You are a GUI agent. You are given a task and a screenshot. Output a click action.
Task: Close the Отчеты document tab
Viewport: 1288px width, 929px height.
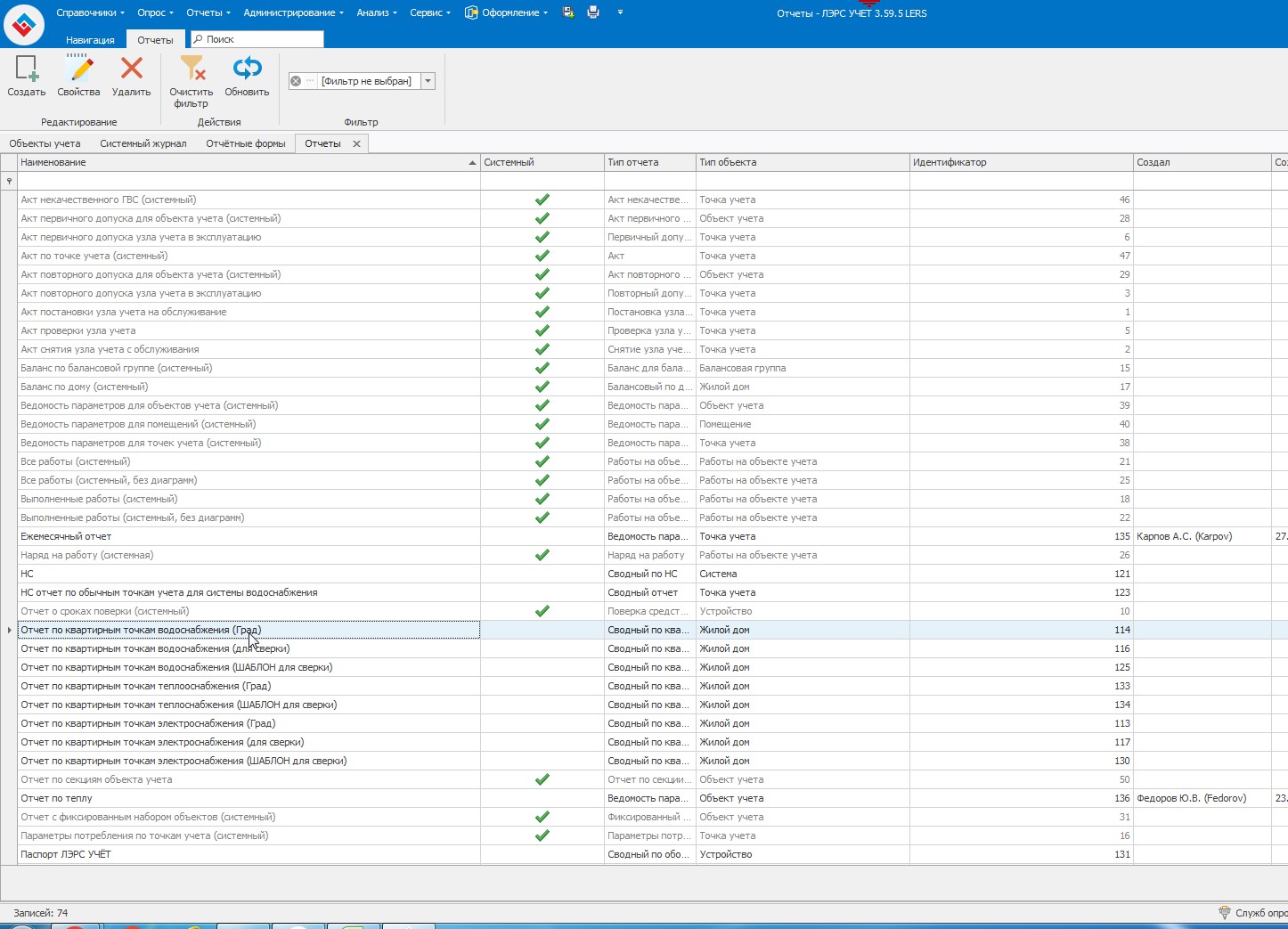tap(356, 143)
